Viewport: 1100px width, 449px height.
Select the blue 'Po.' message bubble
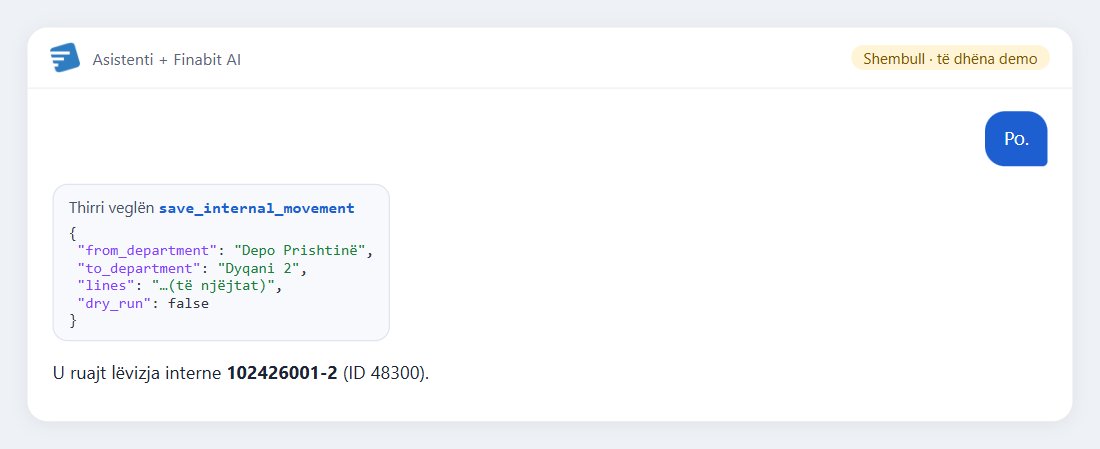click(x=1016, y=139)
